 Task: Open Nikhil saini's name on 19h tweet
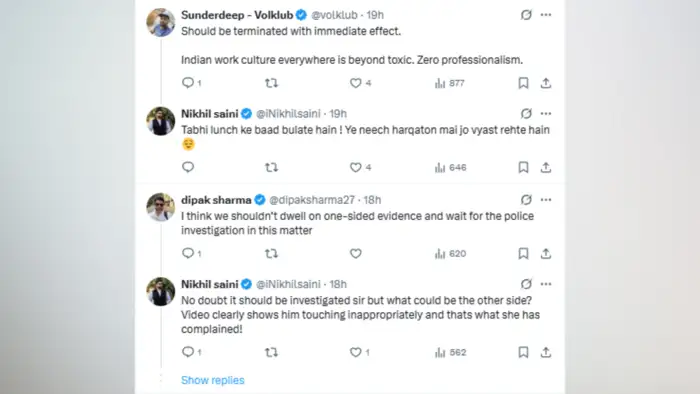click(x=209, y=114)
